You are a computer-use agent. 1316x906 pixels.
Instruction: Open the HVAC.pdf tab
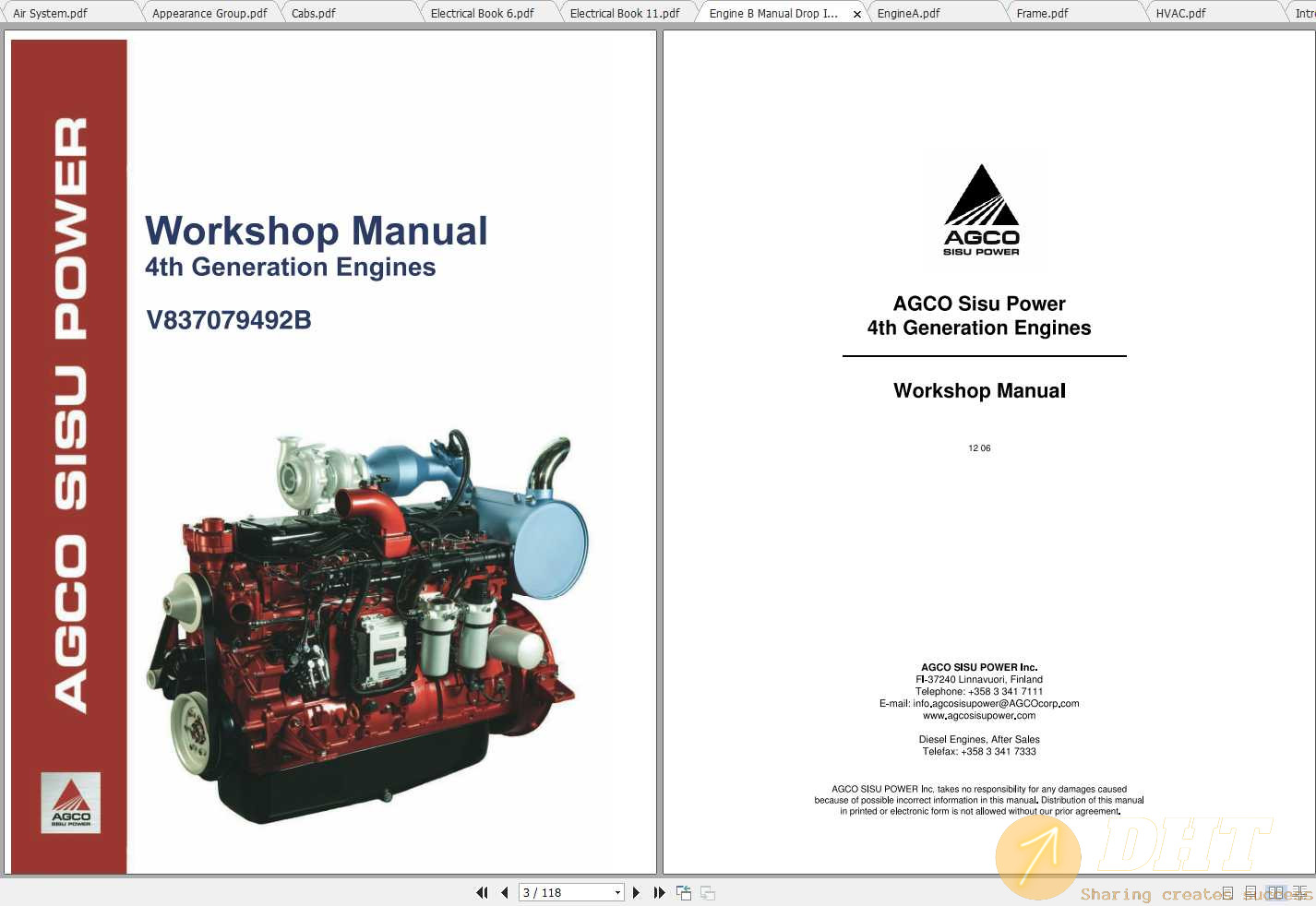(1214, 13)
